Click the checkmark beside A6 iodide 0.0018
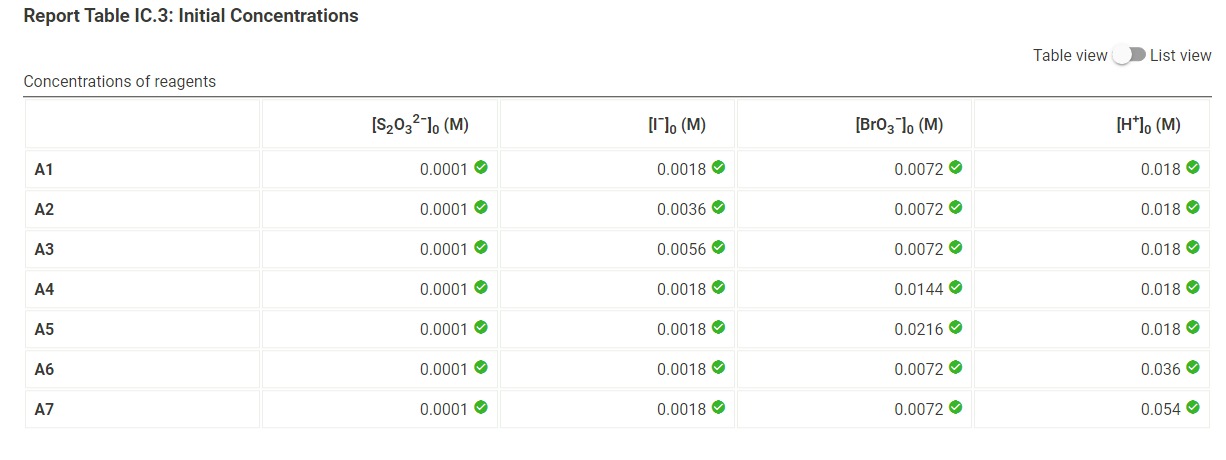The image size is (1226, 460). (718, 368)
